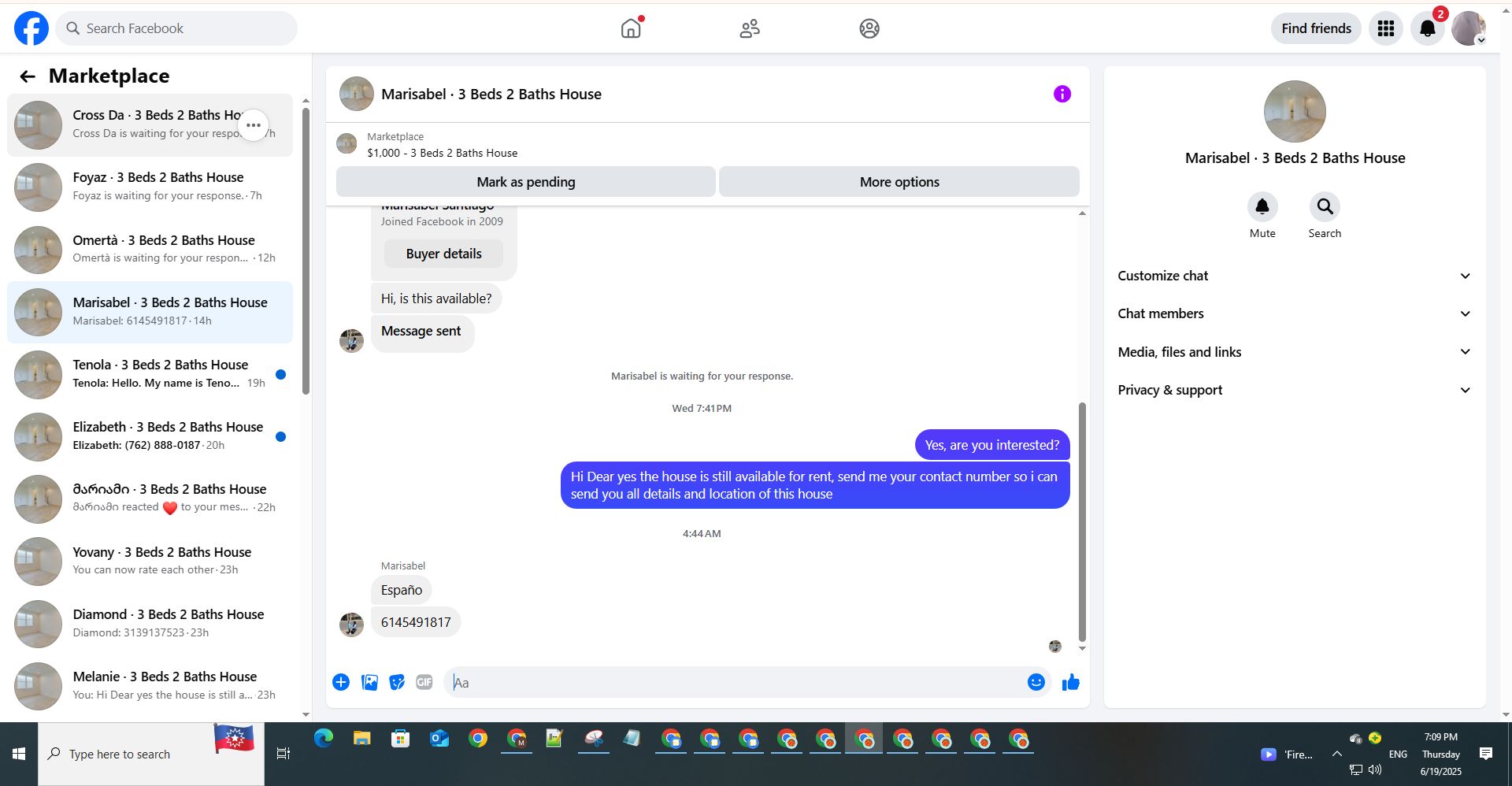The height and width of the screenshot is (786, 1512).
Task: Open the Yovany conversation
Action: click(x=150, y=562)
